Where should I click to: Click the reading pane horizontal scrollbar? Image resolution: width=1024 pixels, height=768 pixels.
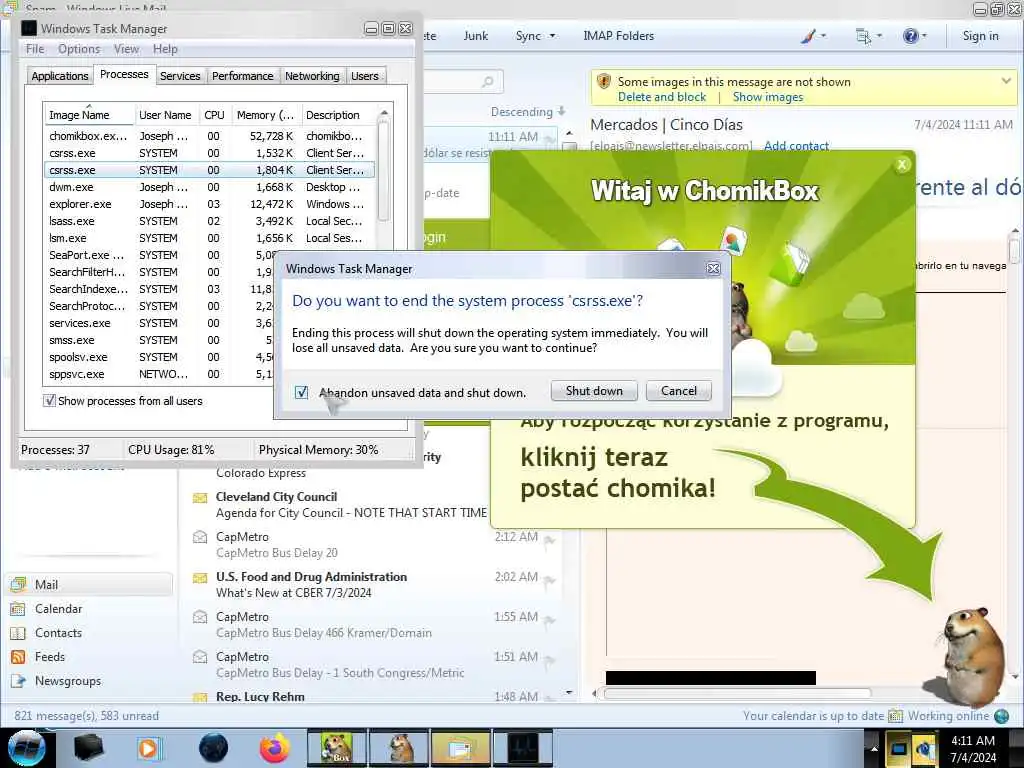pos(735,693)
